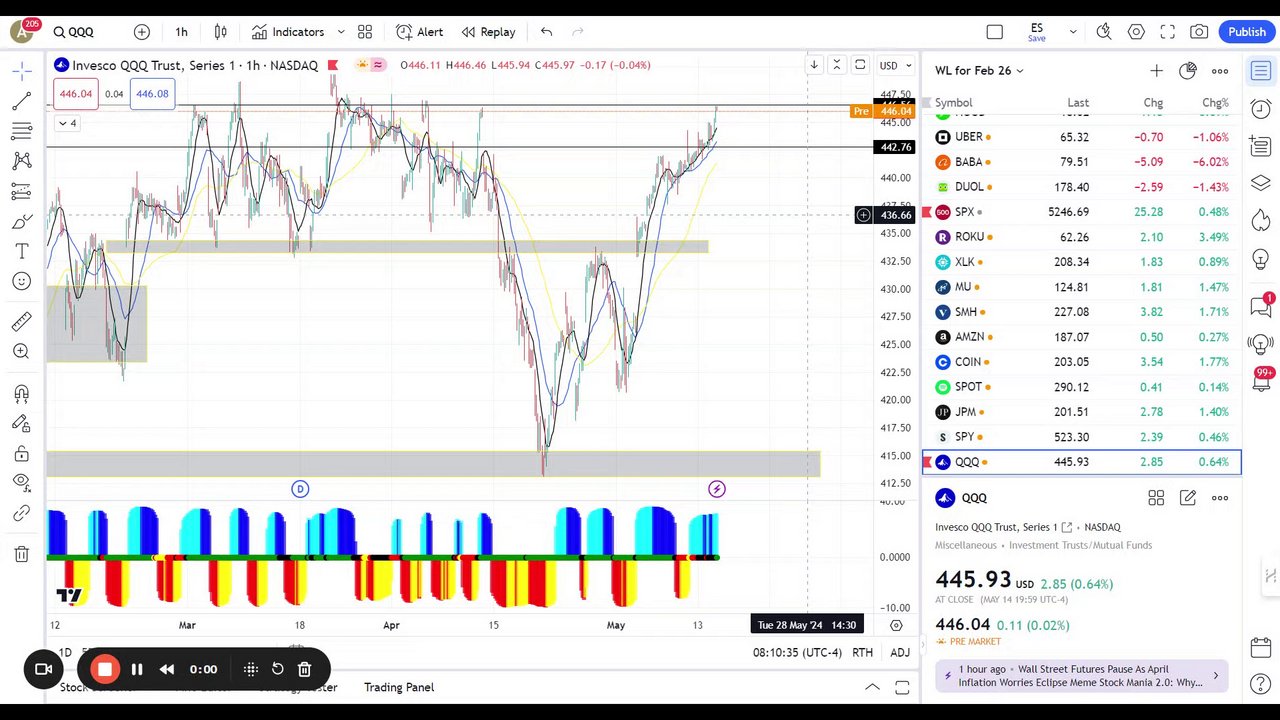Open the Wall Street Futures news headline

coord(1084,676)
